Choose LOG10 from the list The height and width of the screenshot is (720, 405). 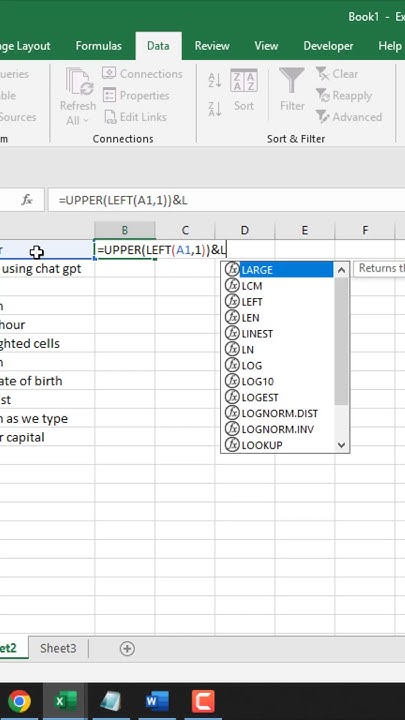tap(279, 381)
